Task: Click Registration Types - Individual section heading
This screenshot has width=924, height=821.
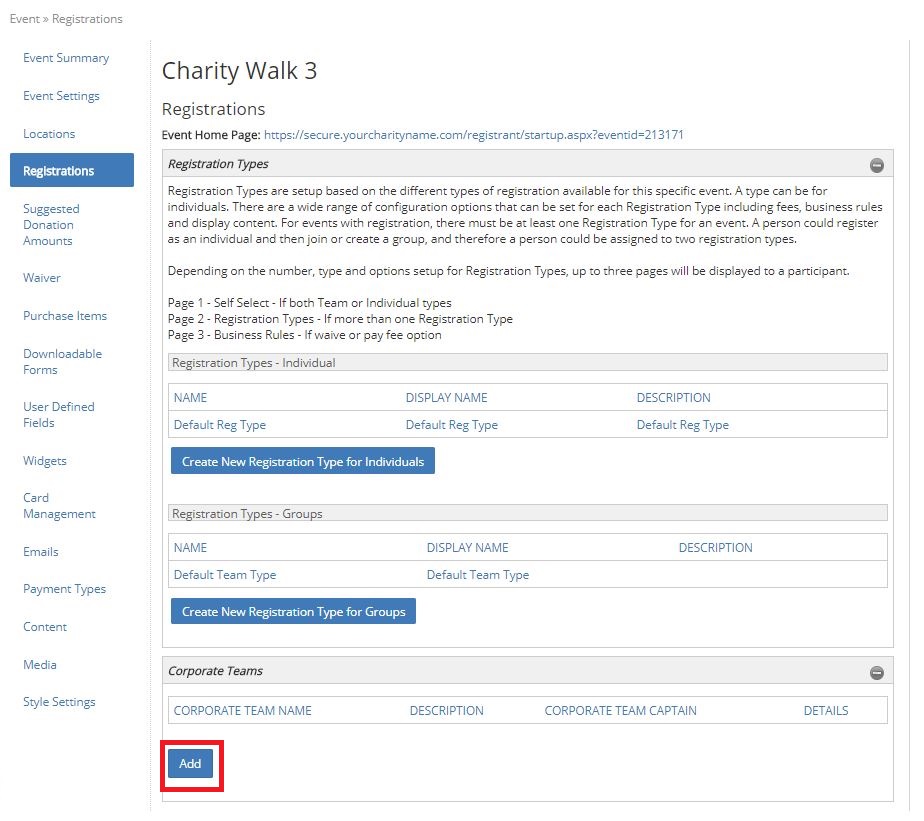Action: (254, 363)
